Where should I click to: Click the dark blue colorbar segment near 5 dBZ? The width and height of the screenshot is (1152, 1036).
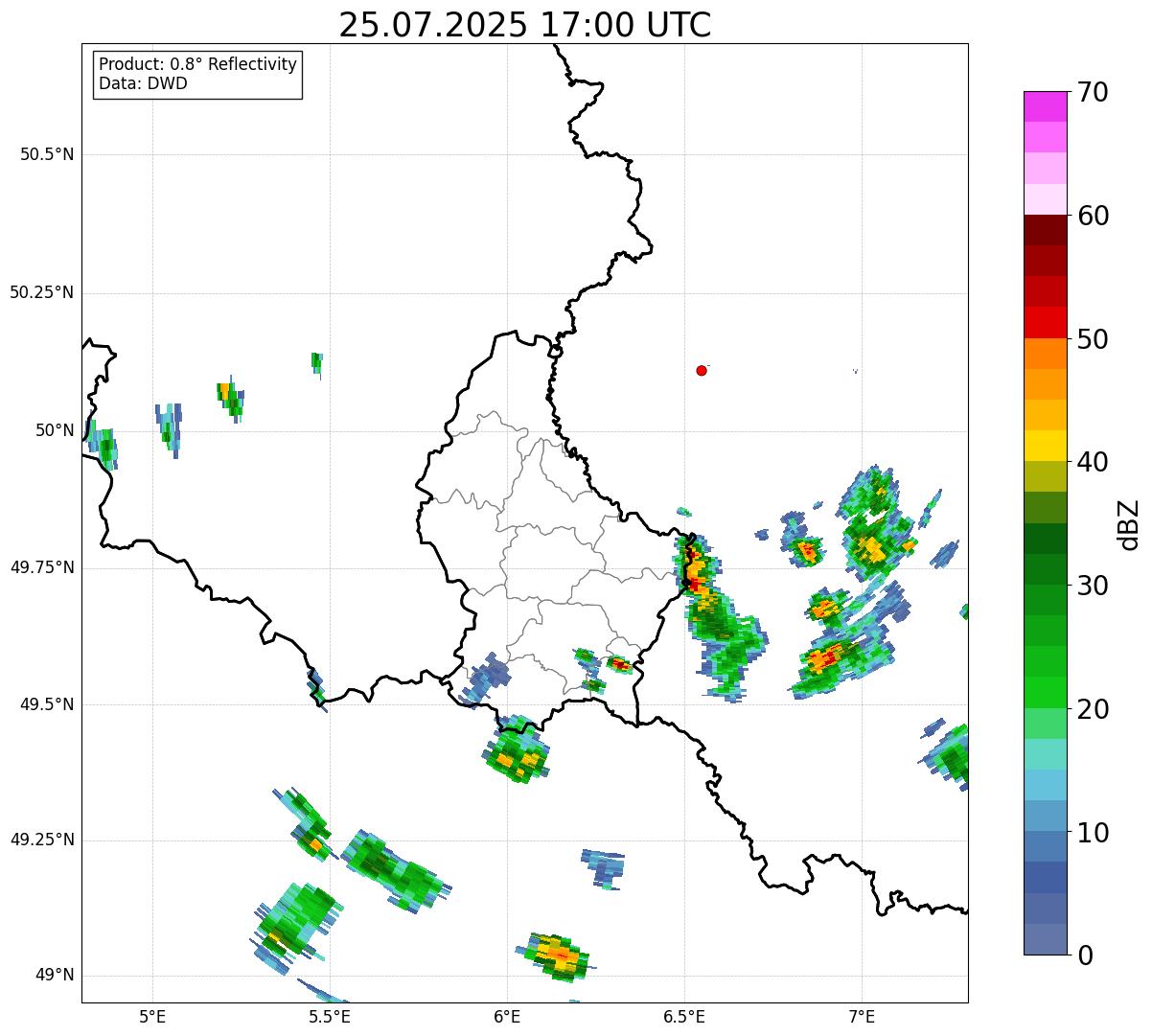(x=1045, y=877)
